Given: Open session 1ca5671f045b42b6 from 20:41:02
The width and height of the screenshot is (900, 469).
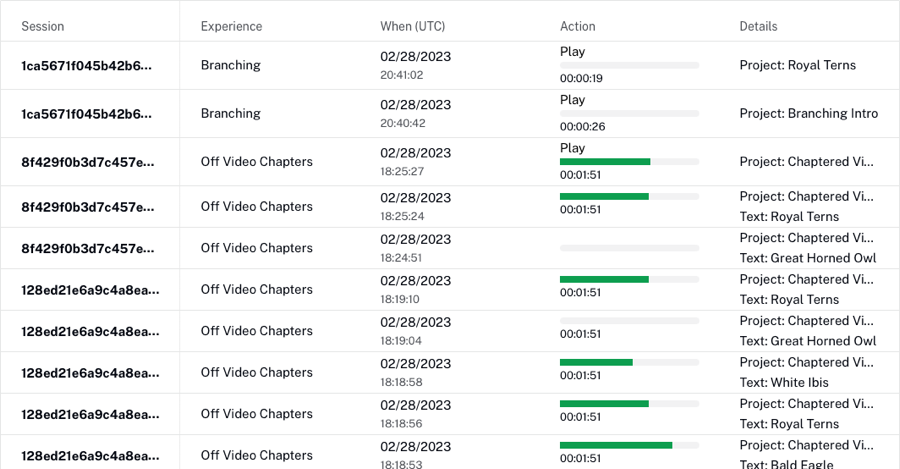Looking at the screenshot, I should pyautogui.click(x=87, y=66).
